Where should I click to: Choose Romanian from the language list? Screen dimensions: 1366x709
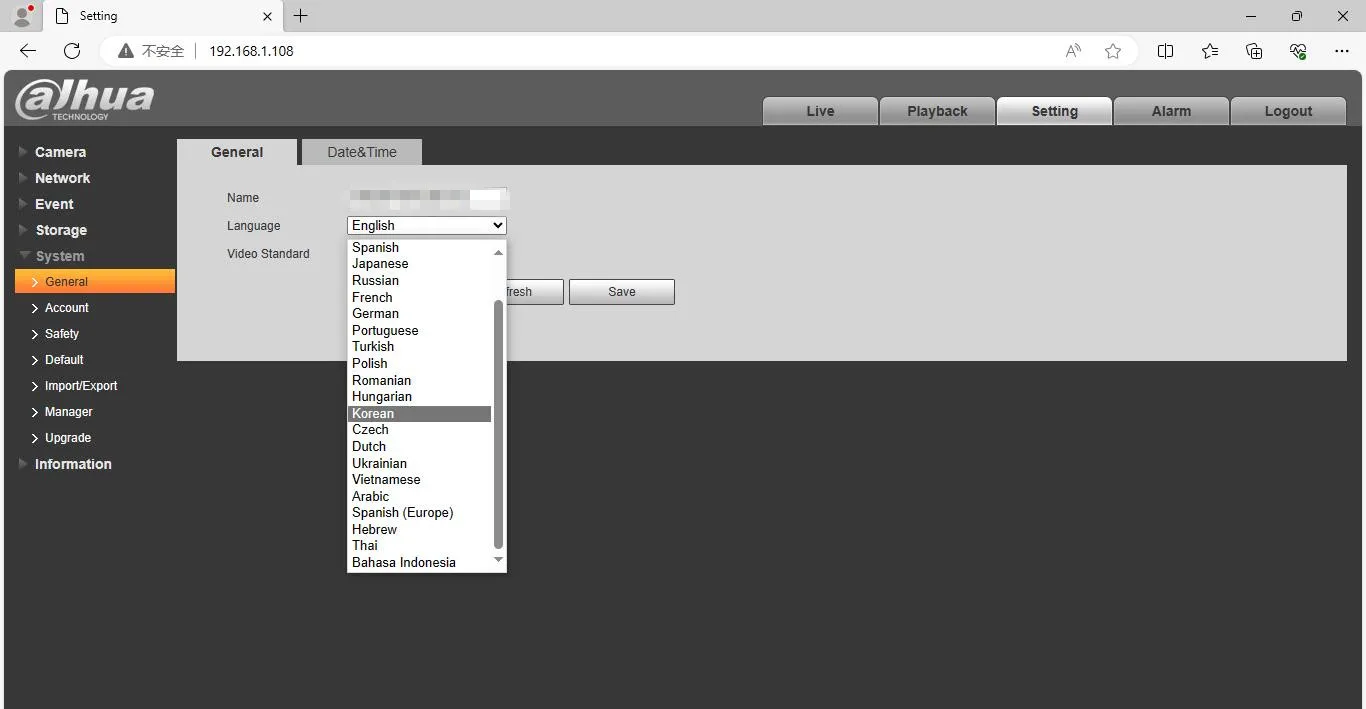[420, 381]
